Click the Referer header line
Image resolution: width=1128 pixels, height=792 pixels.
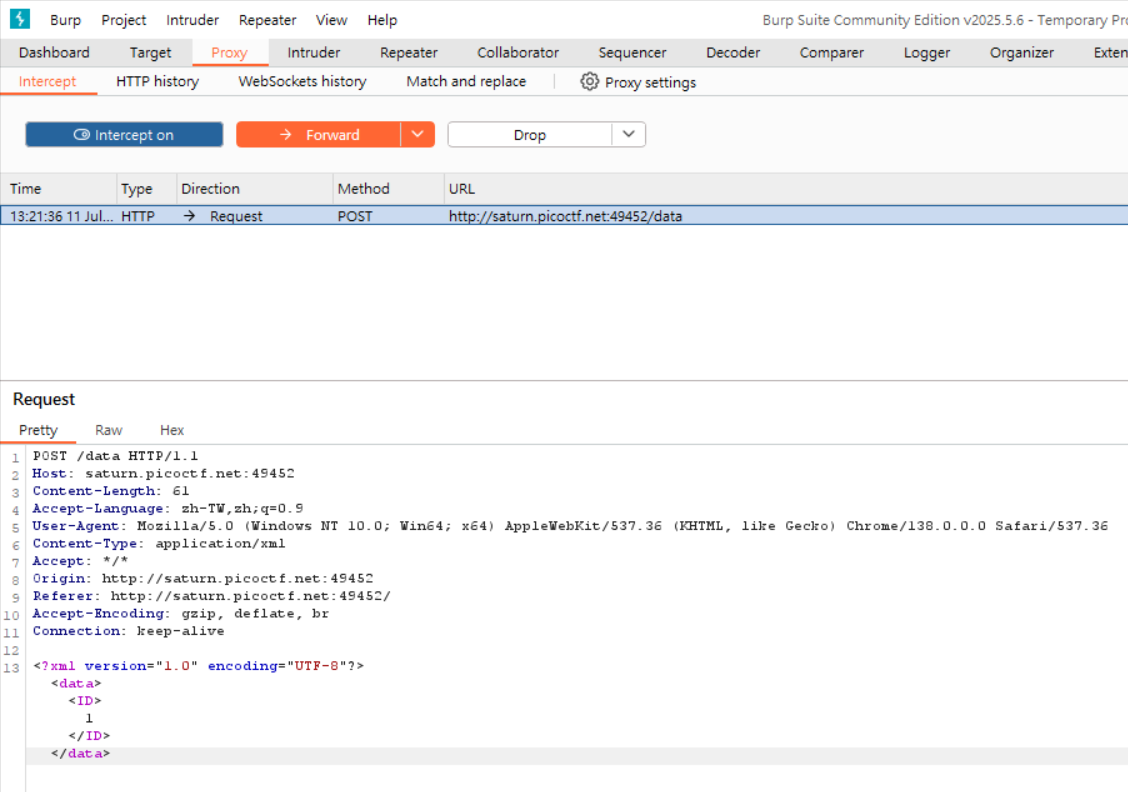click(x=212, y=596)
